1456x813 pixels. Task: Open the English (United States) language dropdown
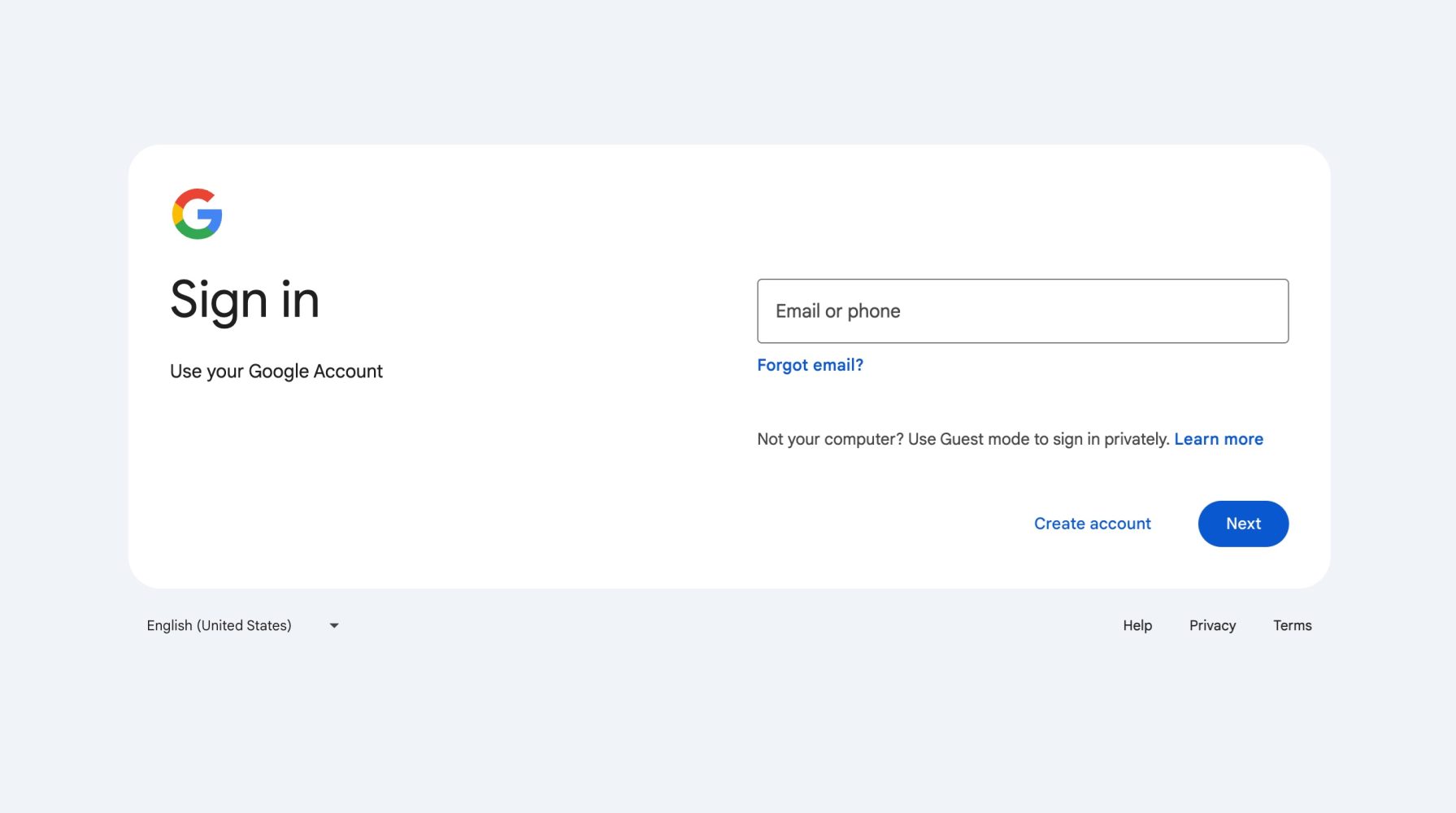coord(242,625)
